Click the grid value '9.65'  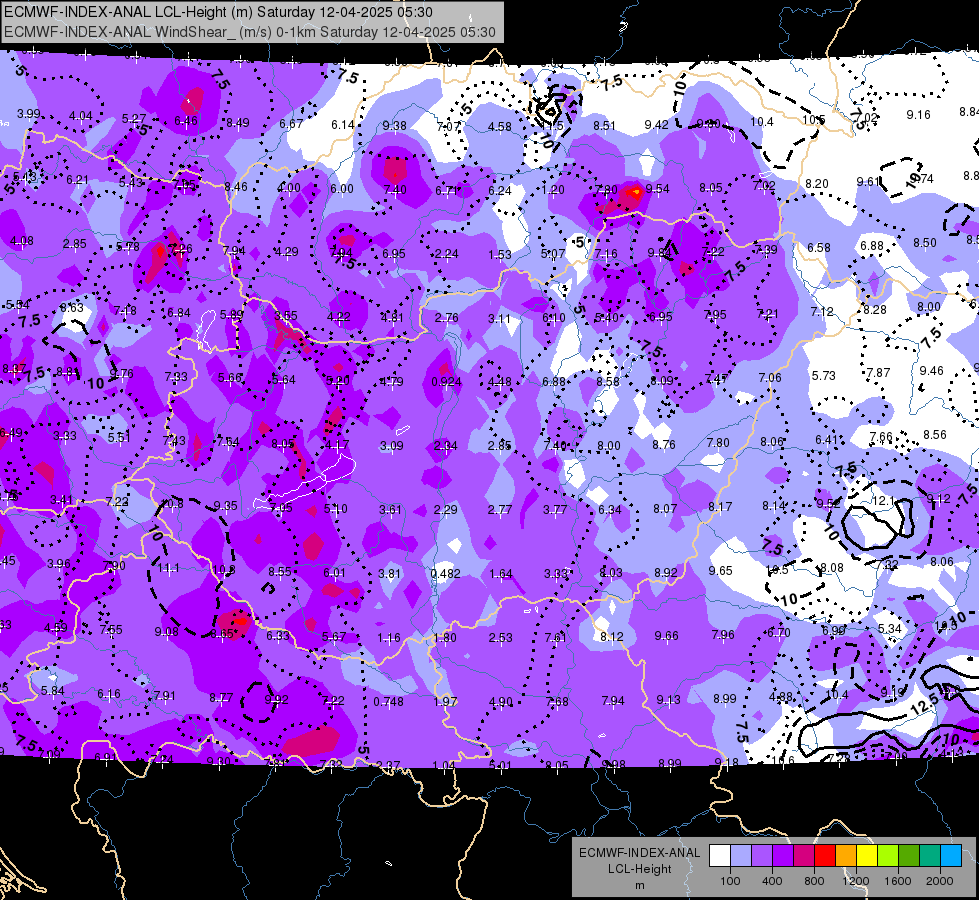click(721, 570)
